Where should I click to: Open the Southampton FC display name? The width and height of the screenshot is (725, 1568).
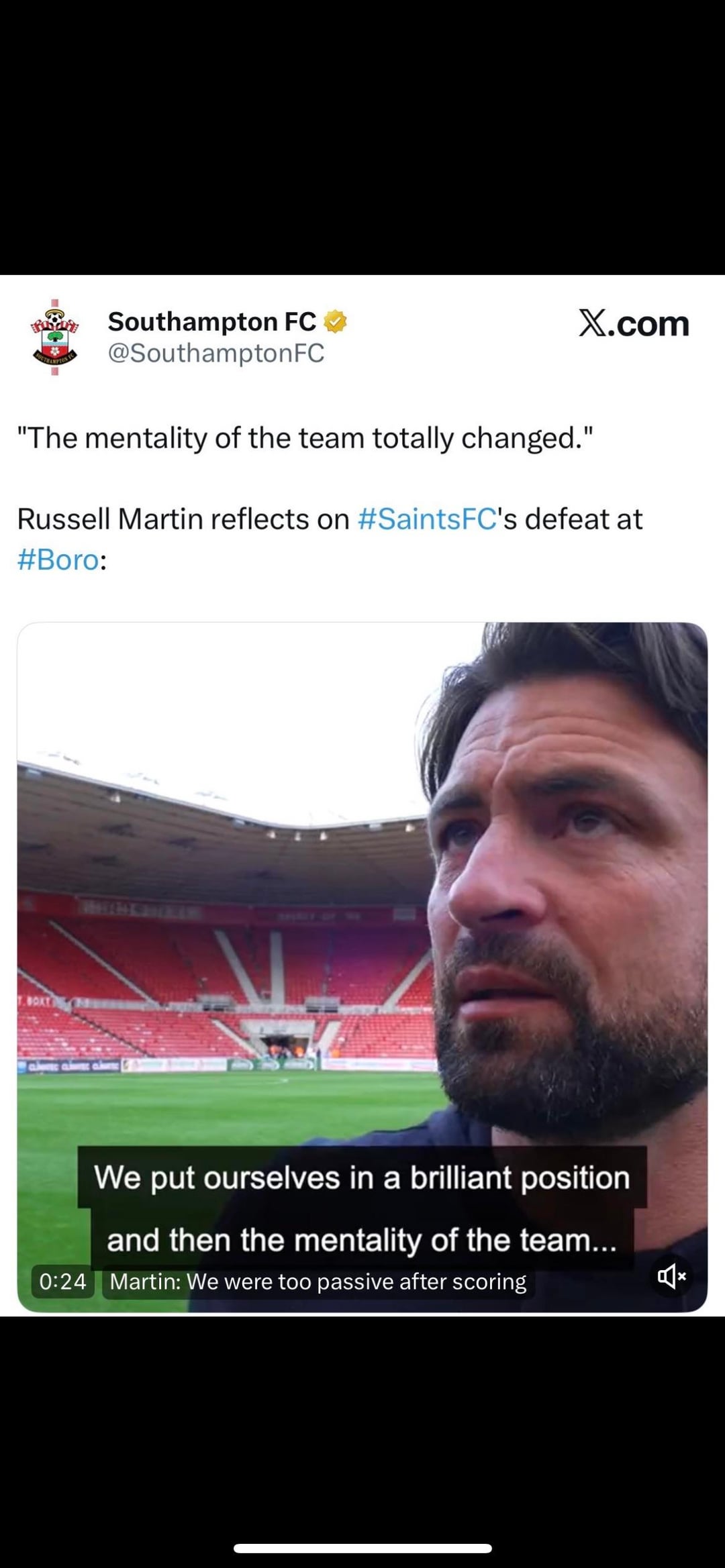(x=211, y=322)
